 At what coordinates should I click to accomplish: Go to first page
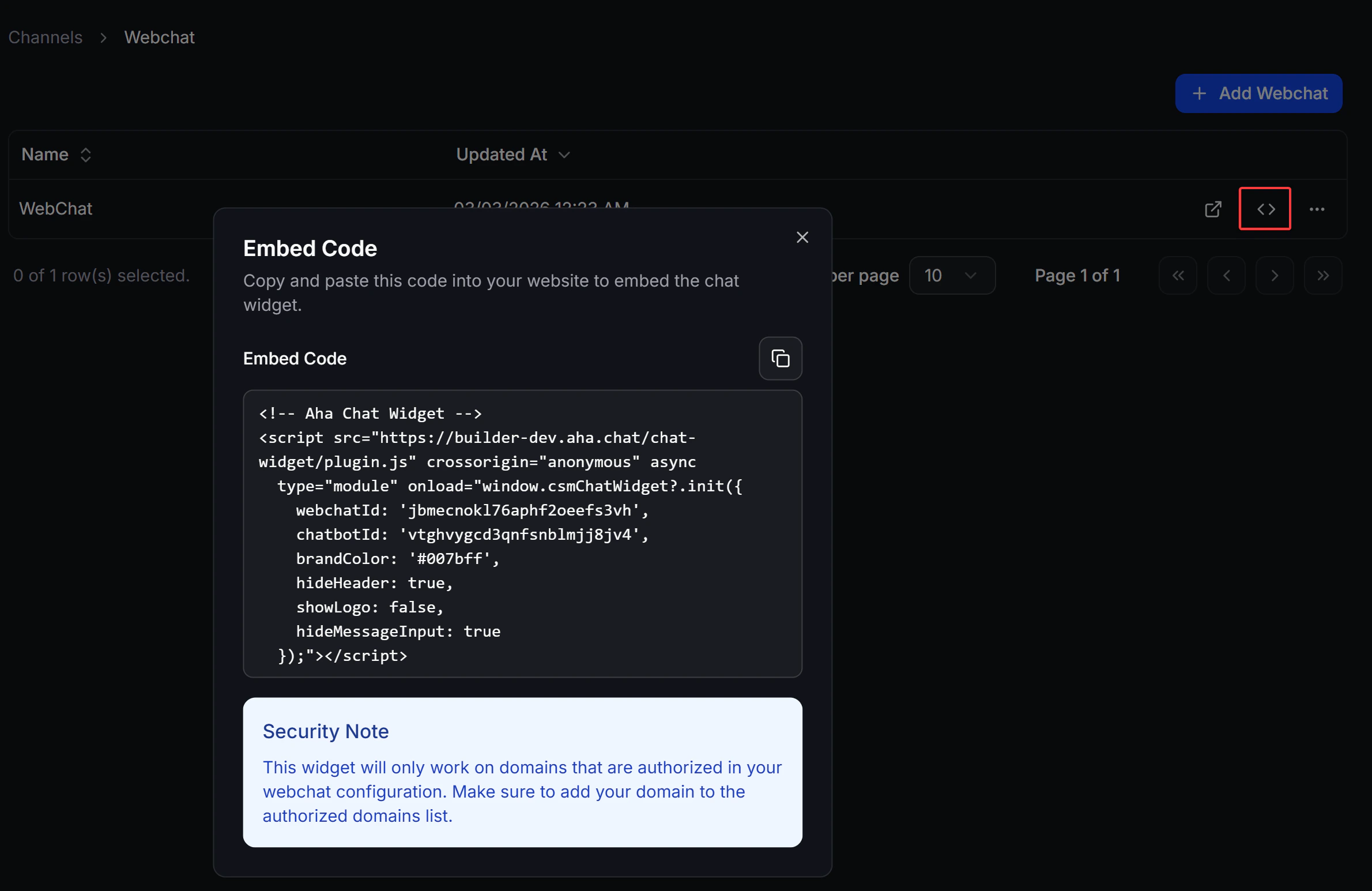point(1178,276)
